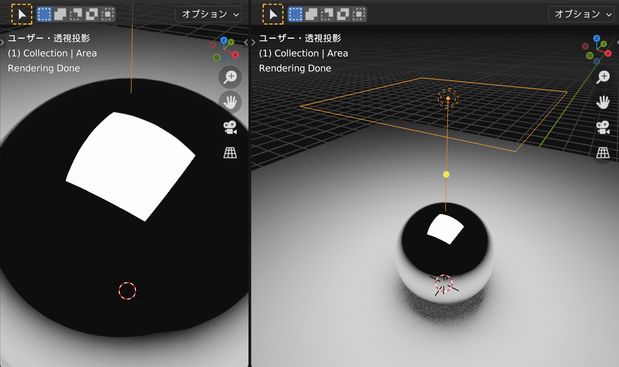
Task: Click faded blue negative Z on right gizmo
Action: click(597, 61)
